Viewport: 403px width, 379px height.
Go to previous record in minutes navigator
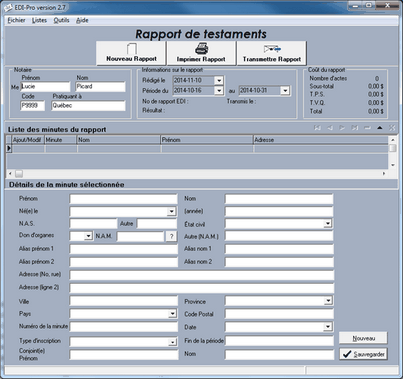tap(330, 128)
